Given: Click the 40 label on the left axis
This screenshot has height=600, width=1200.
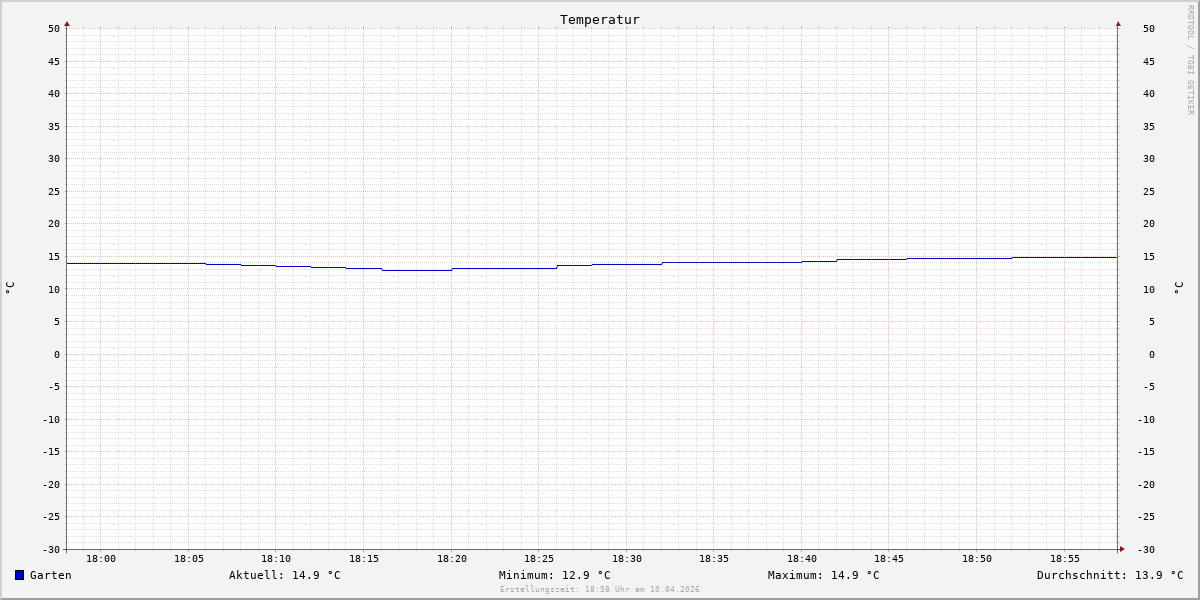Looking at the screenshot, I should [54, 94].
